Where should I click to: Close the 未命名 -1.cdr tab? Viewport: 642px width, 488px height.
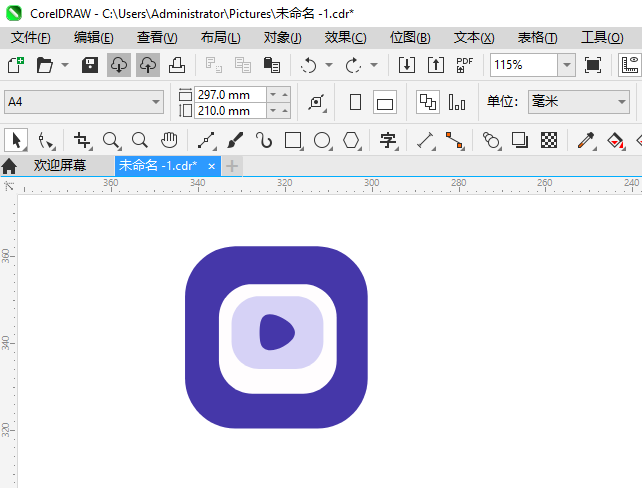[x=211, y=166]
